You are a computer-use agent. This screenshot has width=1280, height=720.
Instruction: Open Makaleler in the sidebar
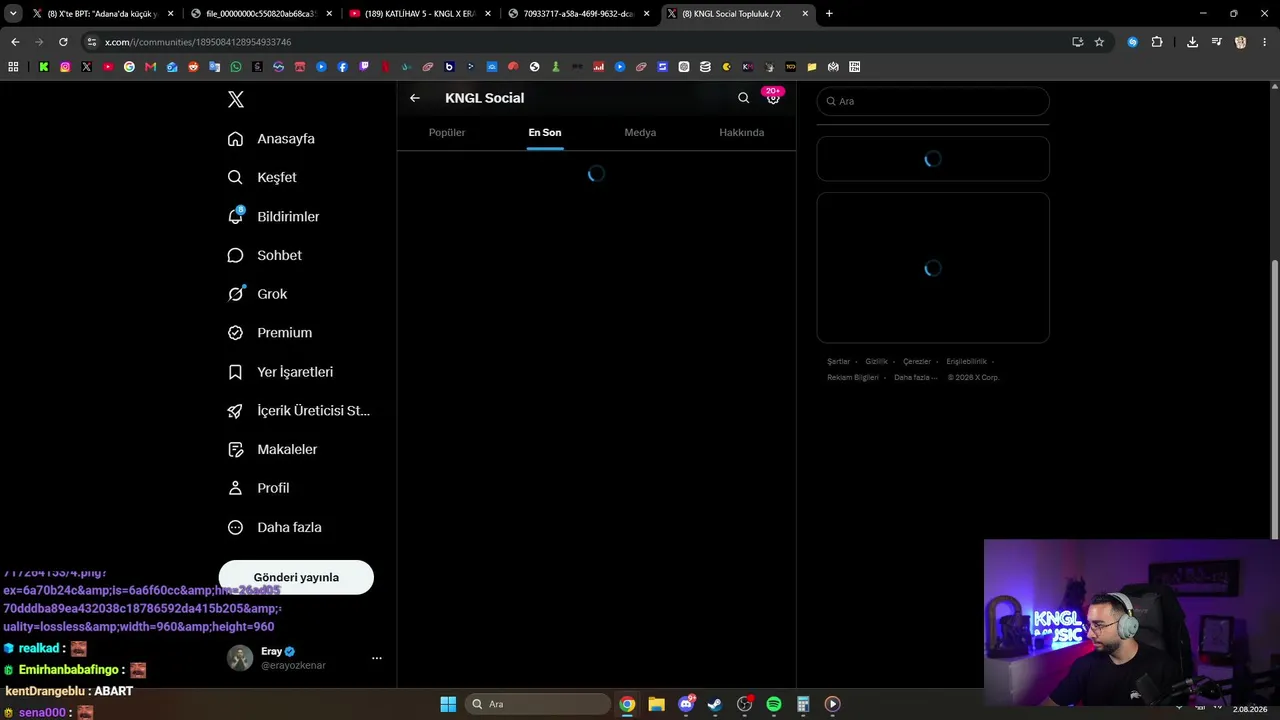tap(272, 449)
